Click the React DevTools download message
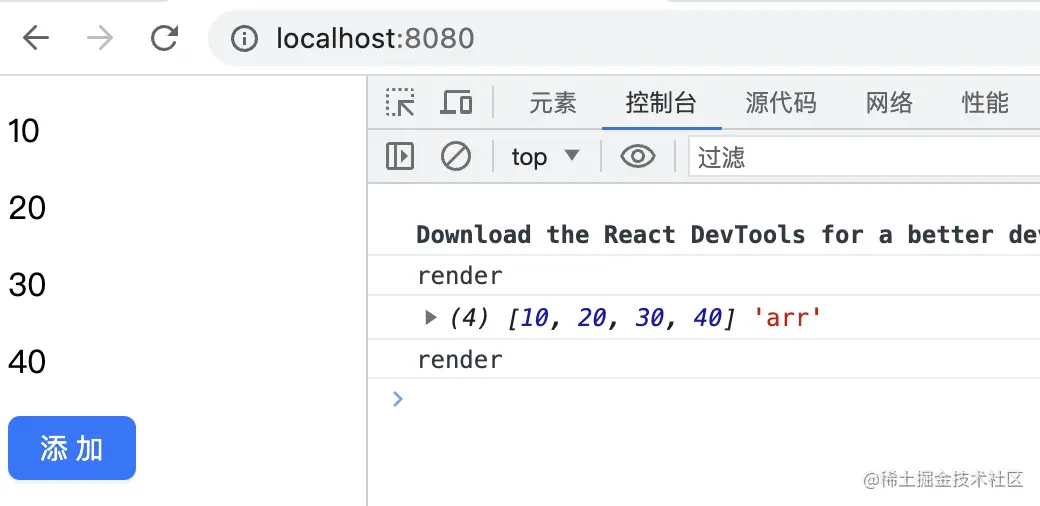The width and height of the screenshot is (1040, 506). pos(728,235)
